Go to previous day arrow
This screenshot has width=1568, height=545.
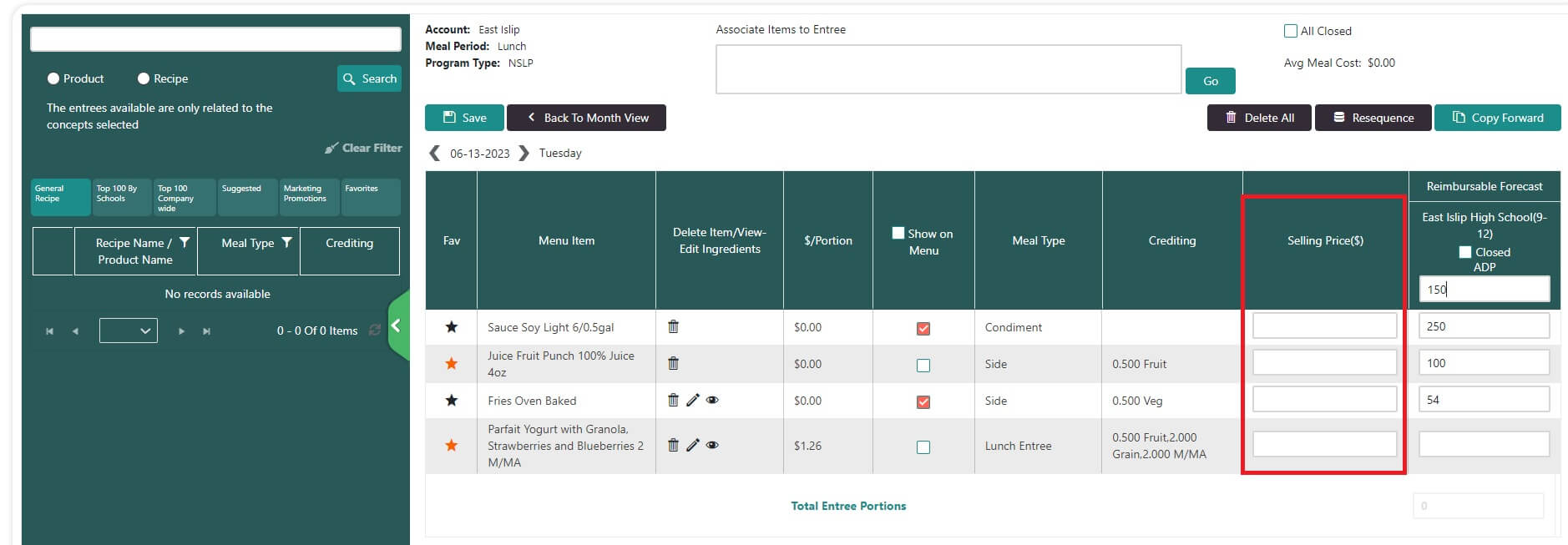pos(434,154)
